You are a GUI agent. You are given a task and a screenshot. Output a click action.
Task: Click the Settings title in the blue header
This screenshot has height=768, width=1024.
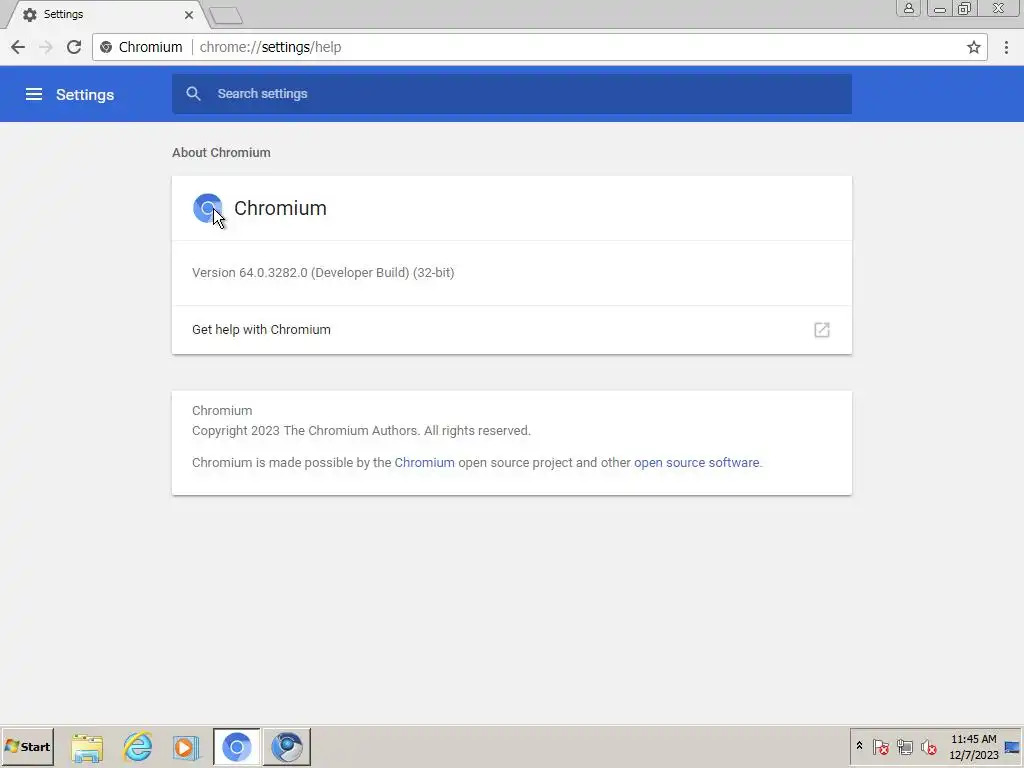click(x=85, y=95)
